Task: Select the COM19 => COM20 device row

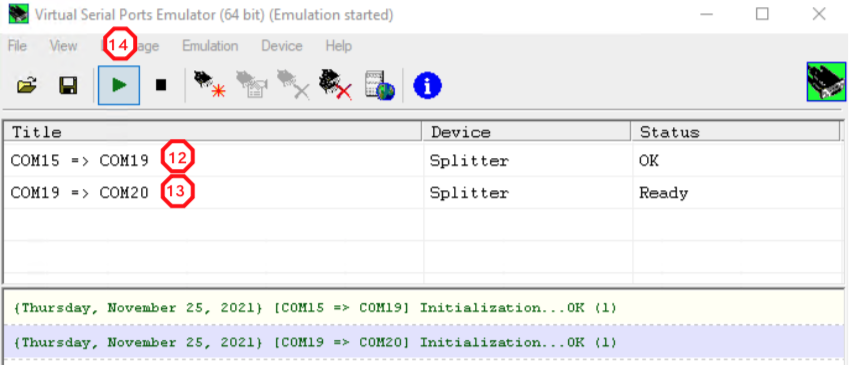Action: pyautogui.click(x=423, y=193)
